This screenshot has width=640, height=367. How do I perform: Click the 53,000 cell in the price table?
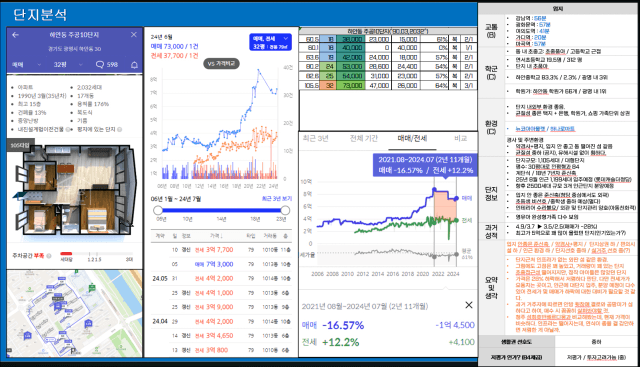point(350,67)
